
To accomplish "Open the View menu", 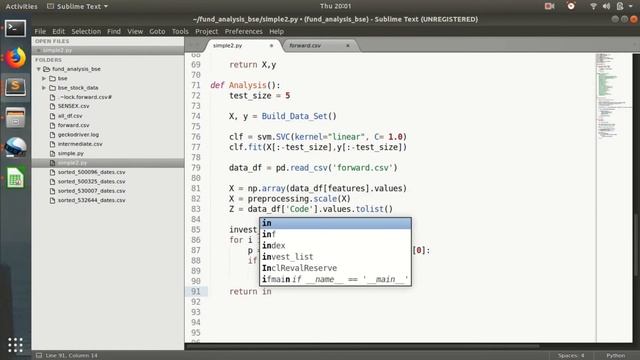I will coord(135,31).
